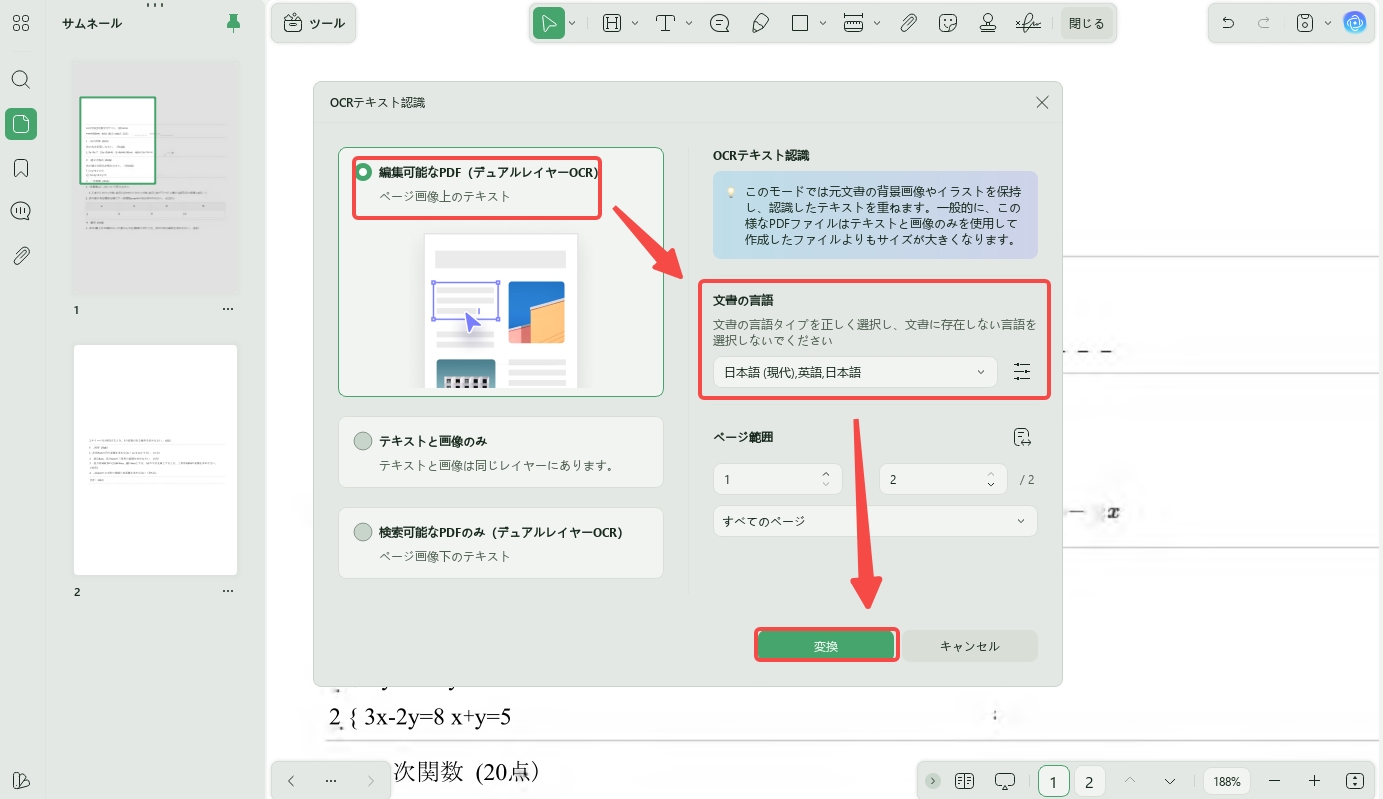
Task: Select the 検索可能なPDFのみ radio option
Action: pyautogui.click(x=363, y=532)
